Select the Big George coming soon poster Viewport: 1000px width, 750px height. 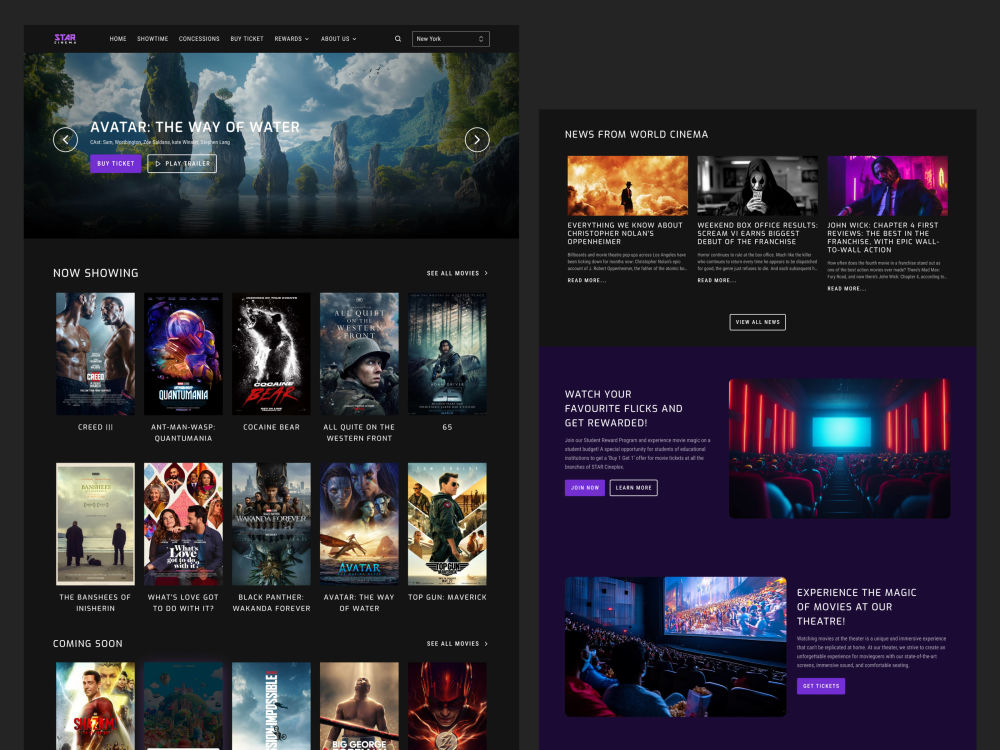coord(359,706)
